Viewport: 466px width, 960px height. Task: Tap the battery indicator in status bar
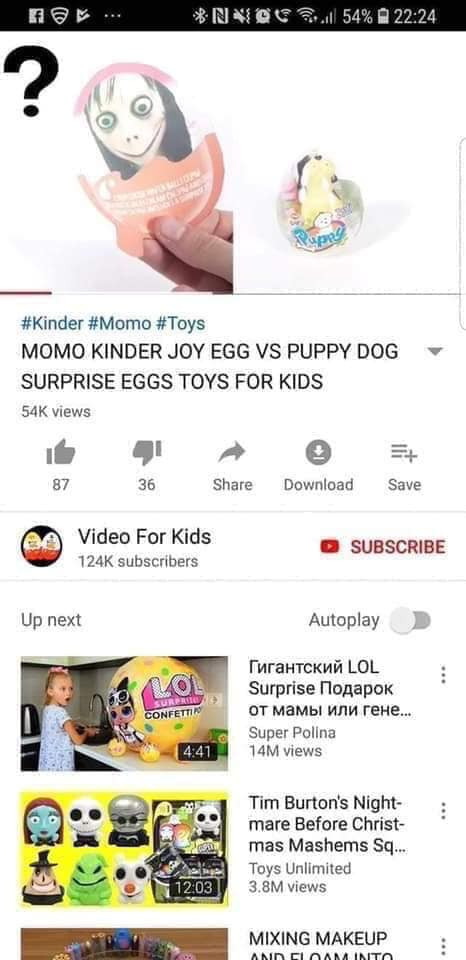383,16
